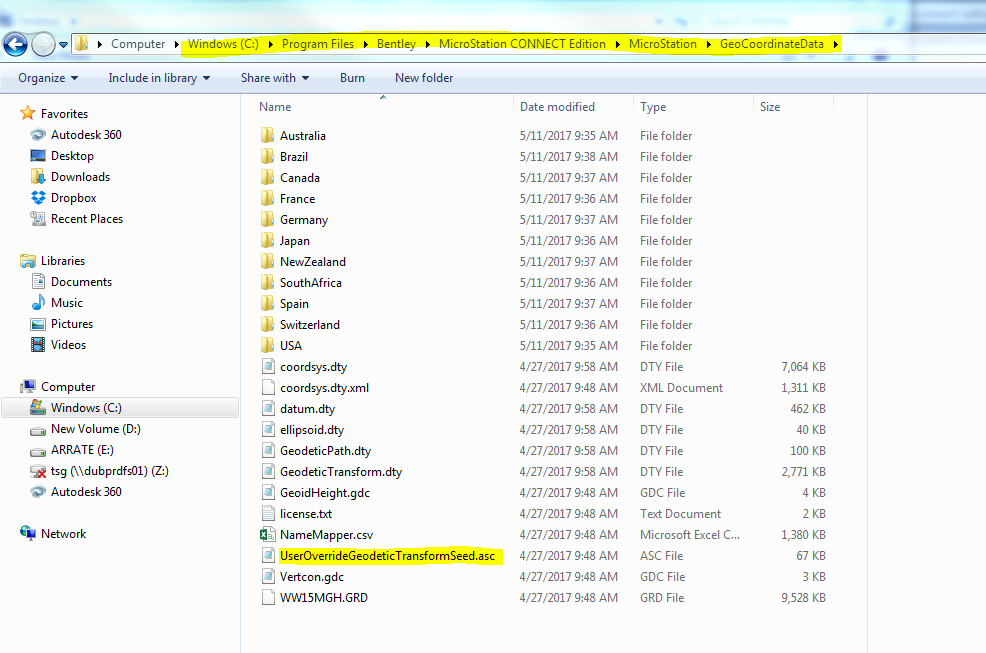Click the Burn toolbar command
Viewport: 986px width, 653px height.
(x=352, y=78)
